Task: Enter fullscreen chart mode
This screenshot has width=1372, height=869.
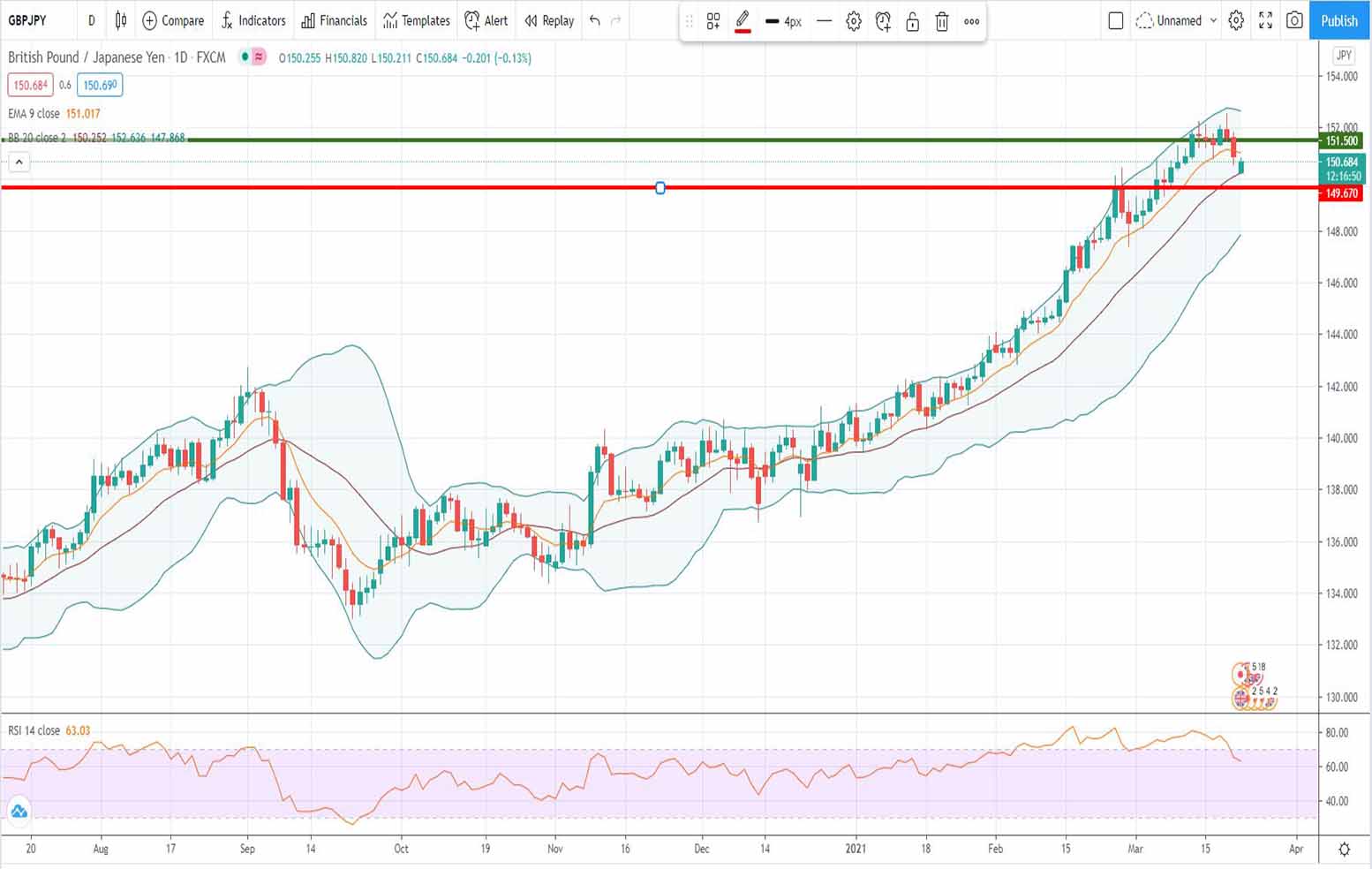Action: (x=1265, y=20)
